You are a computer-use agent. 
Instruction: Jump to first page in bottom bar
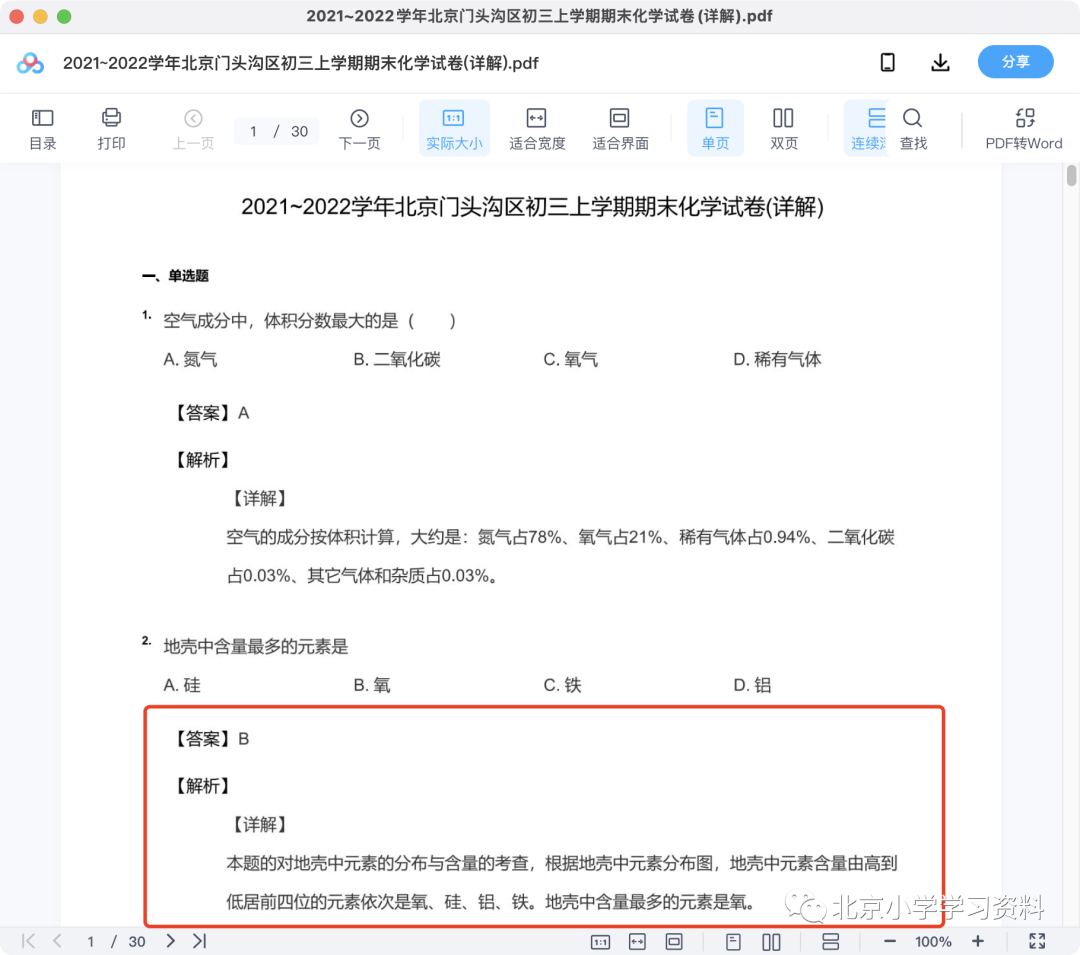pos(28,941)
